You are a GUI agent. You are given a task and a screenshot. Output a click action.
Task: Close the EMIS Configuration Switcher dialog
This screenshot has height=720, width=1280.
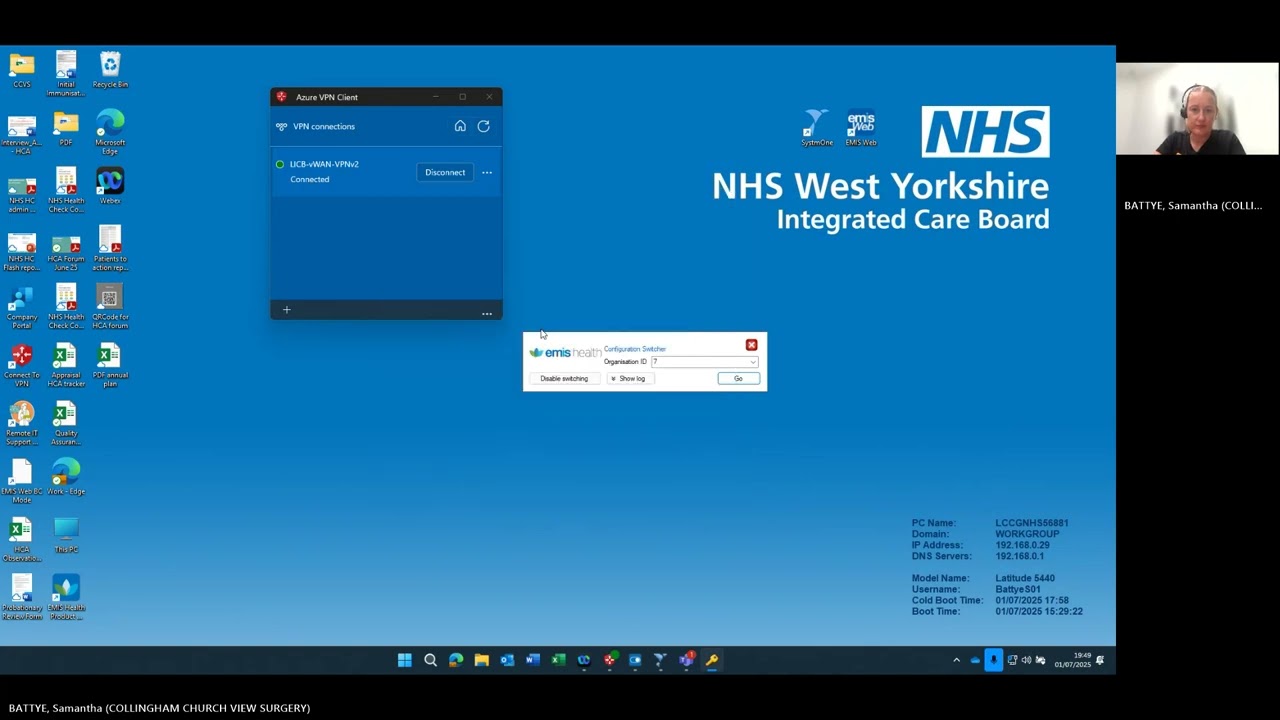(x=751, y=345)
